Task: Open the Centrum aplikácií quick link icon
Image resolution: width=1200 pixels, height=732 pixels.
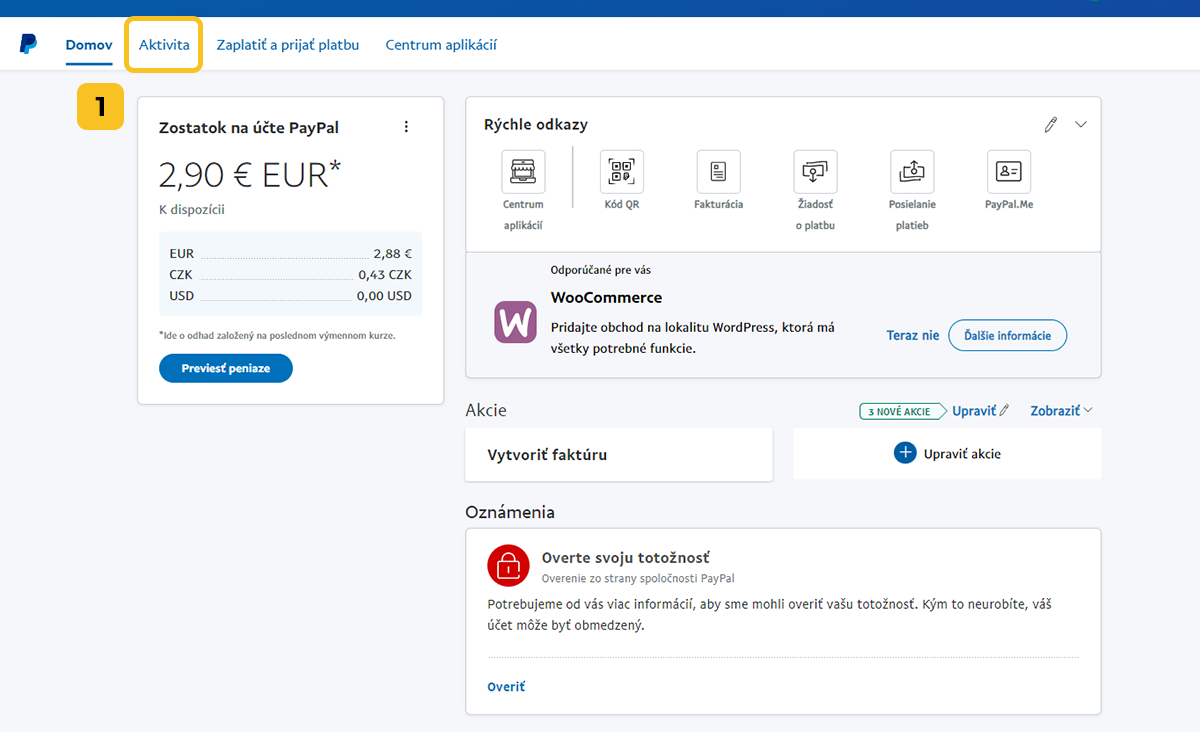Action: [523, 171]
